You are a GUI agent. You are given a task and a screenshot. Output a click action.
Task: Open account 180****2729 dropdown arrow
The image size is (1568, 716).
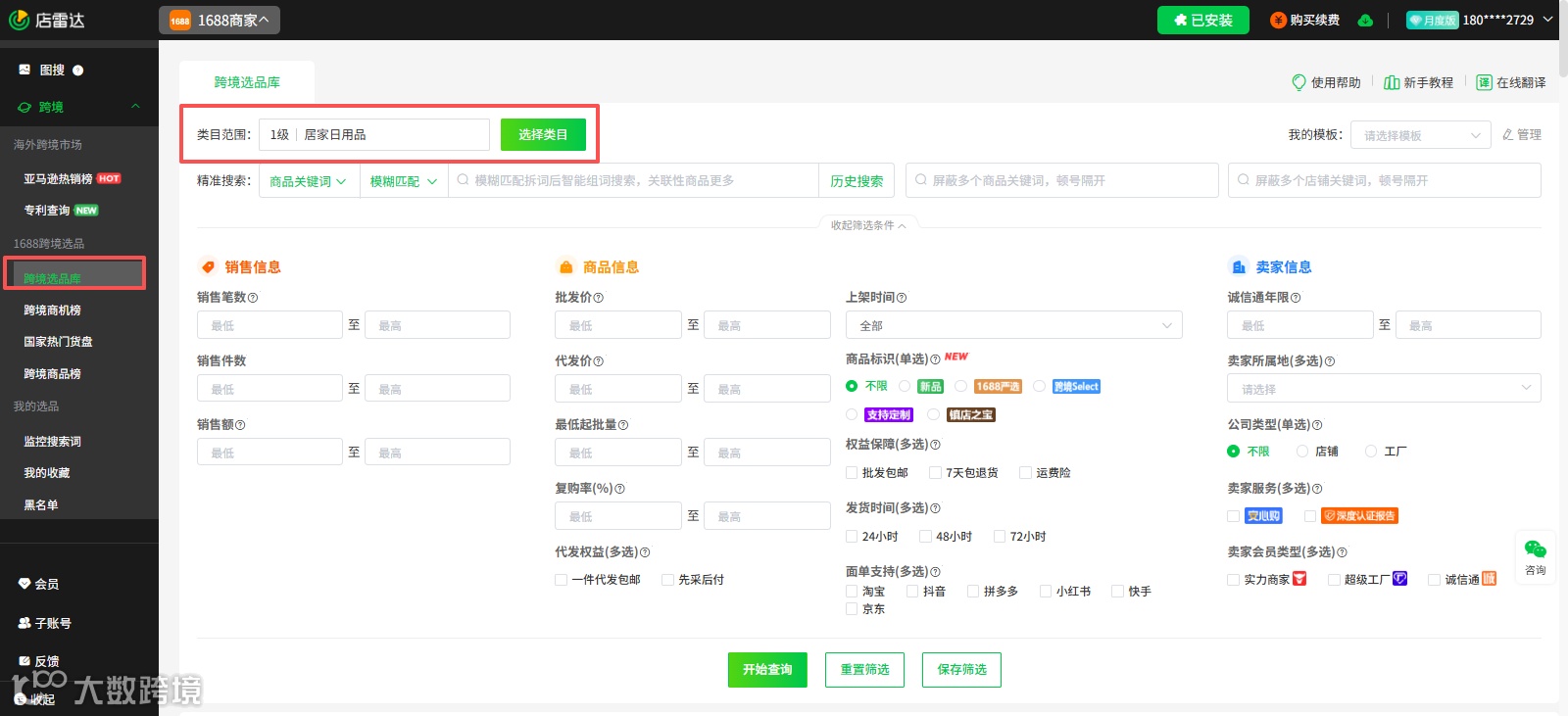click(x=1547, y=20)
